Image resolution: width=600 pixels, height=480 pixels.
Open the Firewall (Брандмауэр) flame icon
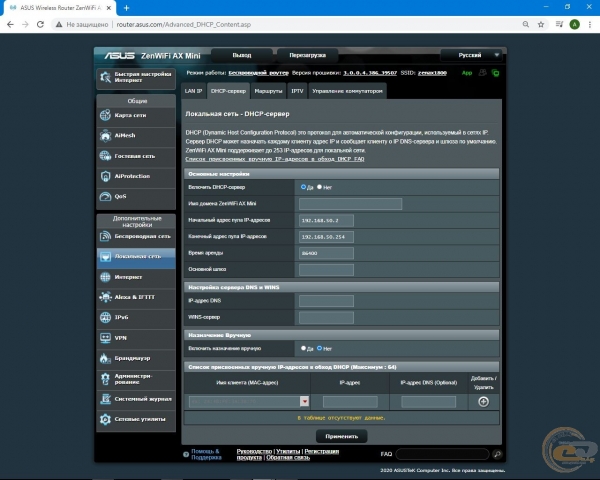tap(105, 358)
